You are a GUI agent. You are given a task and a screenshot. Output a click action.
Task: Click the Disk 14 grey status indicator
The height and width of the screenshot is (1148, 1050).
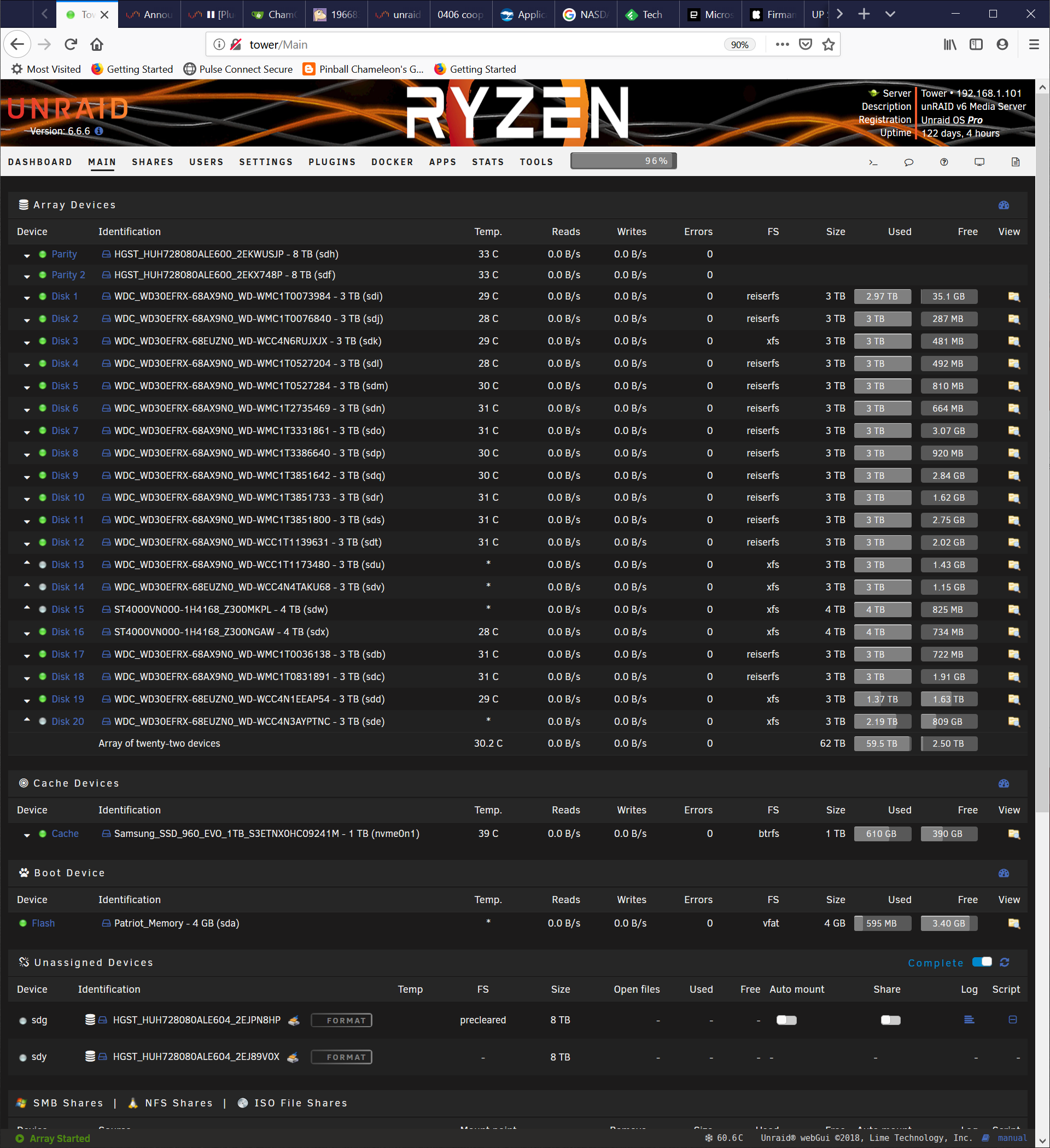[x=43, y=587]
